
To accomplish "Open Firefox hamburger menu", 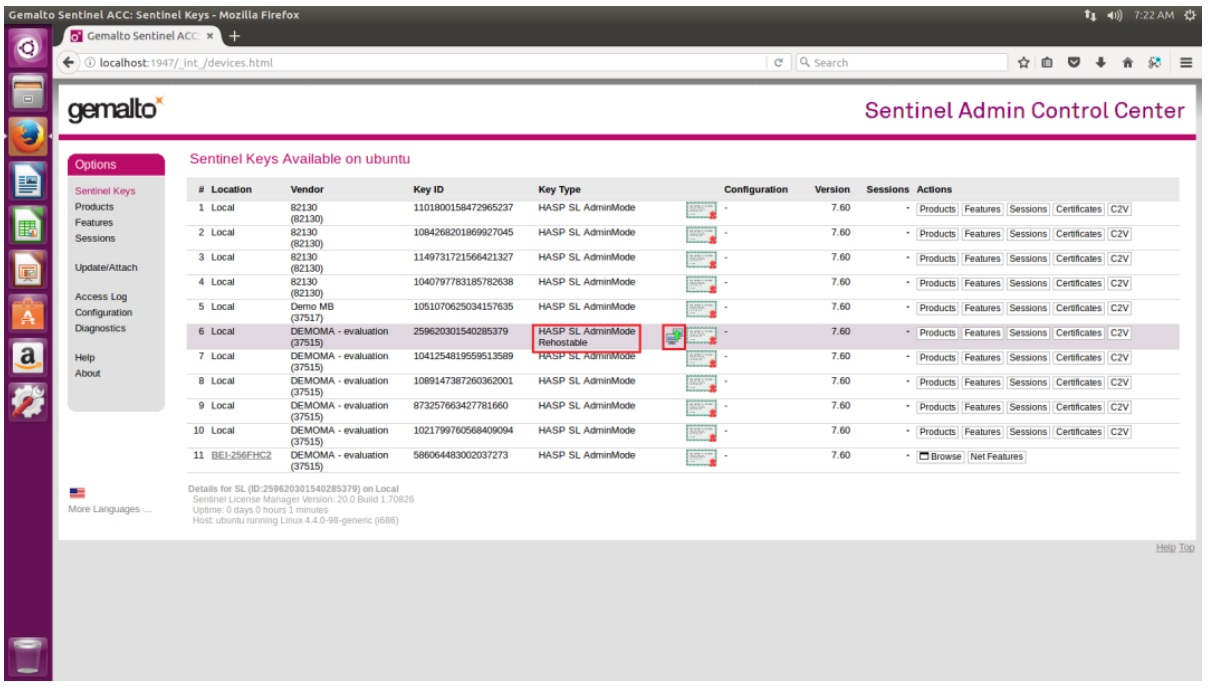I will point(1185,62).
